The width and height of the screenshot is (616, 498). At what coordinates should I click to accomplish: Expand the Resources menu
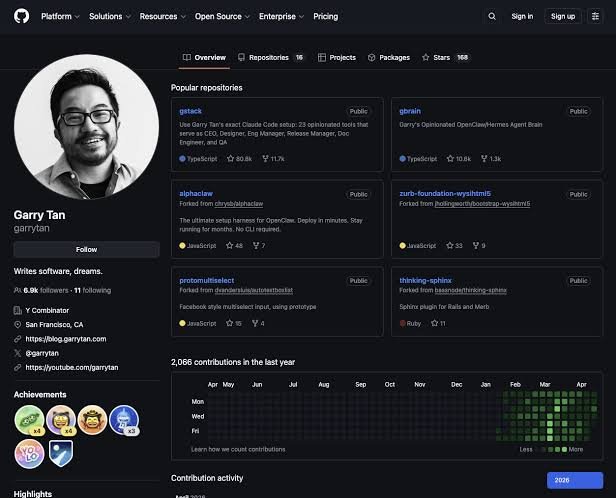(x=163, y=16)
